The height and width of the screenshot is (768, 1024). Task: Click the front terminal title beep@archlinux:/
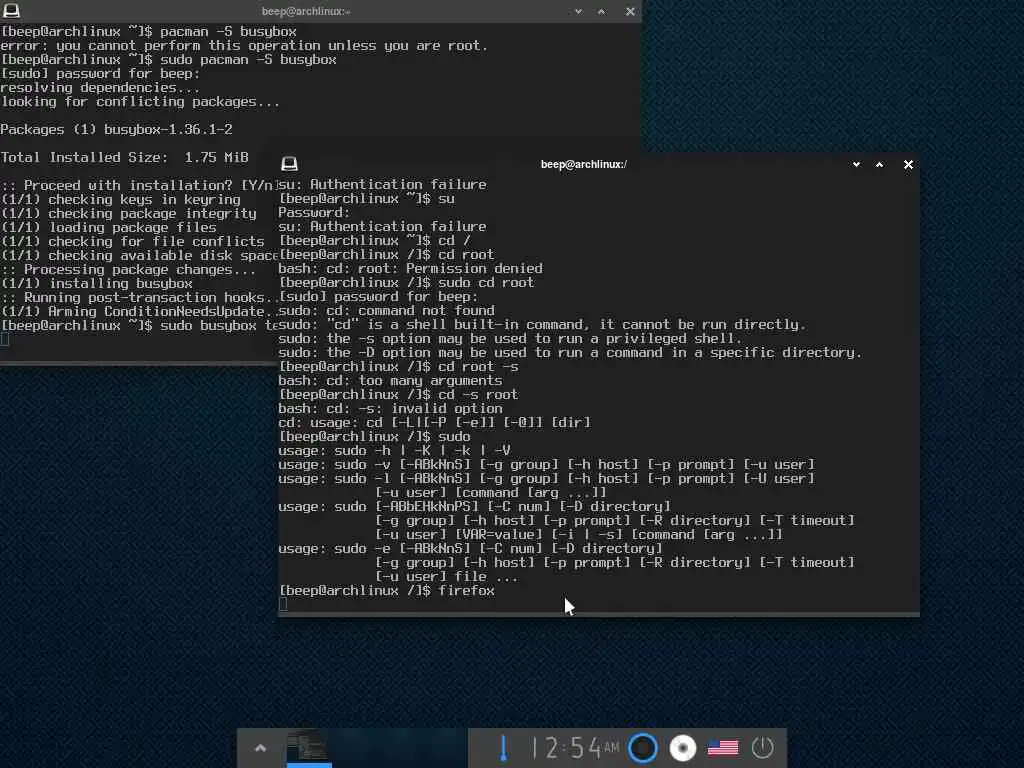pyautogui.click(x=584, y=165)
